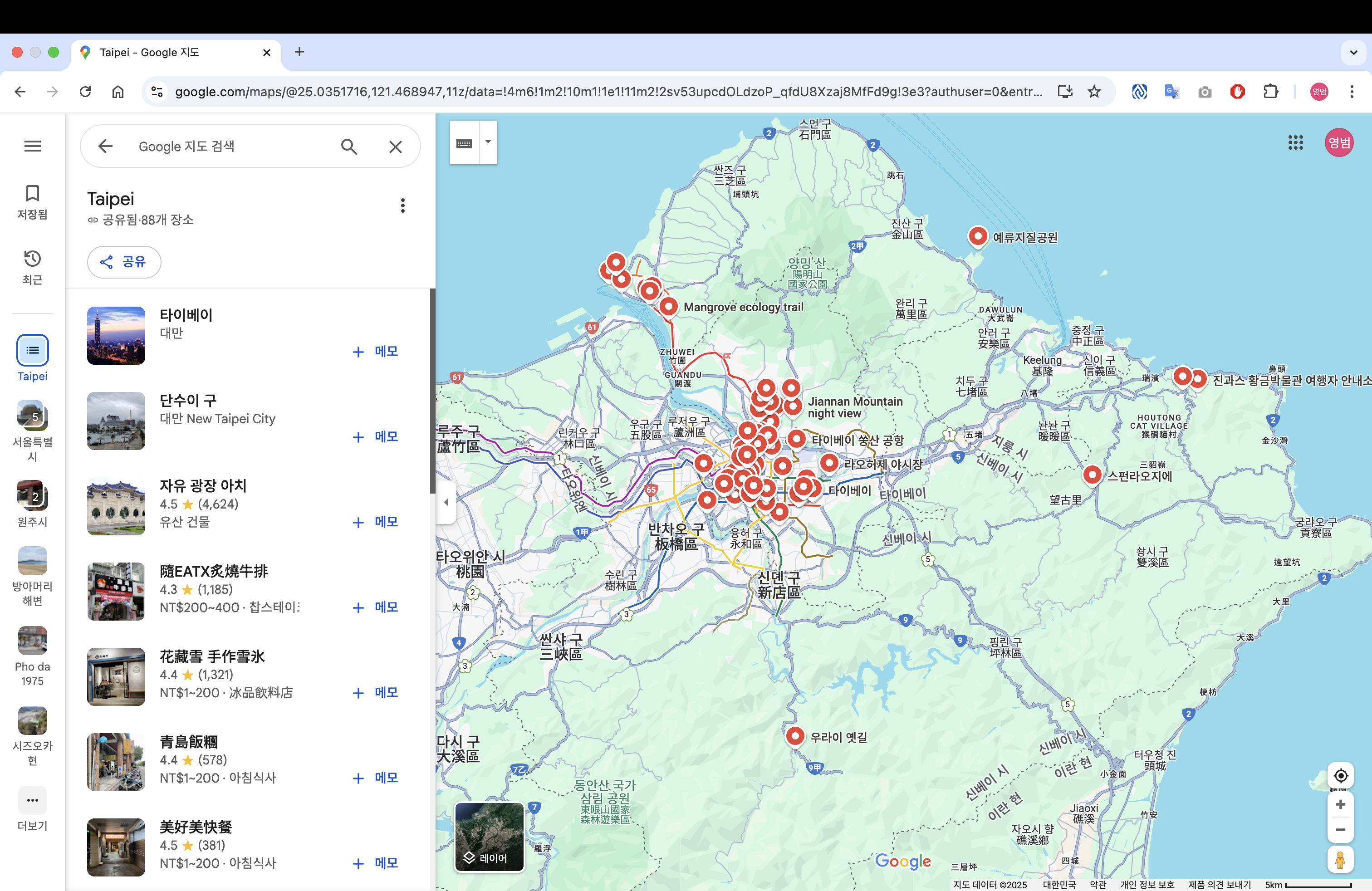Click the my location button
Viewport: 1372px width, 891px height.
(x=1340, y=776)
